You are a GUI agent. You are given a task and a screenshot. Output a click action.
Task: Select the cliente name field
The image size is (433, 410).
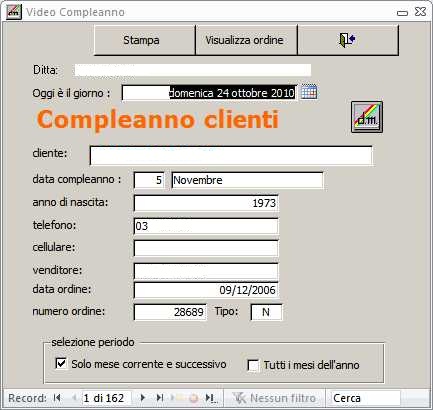pyautogui.click(x=231, y=155)
